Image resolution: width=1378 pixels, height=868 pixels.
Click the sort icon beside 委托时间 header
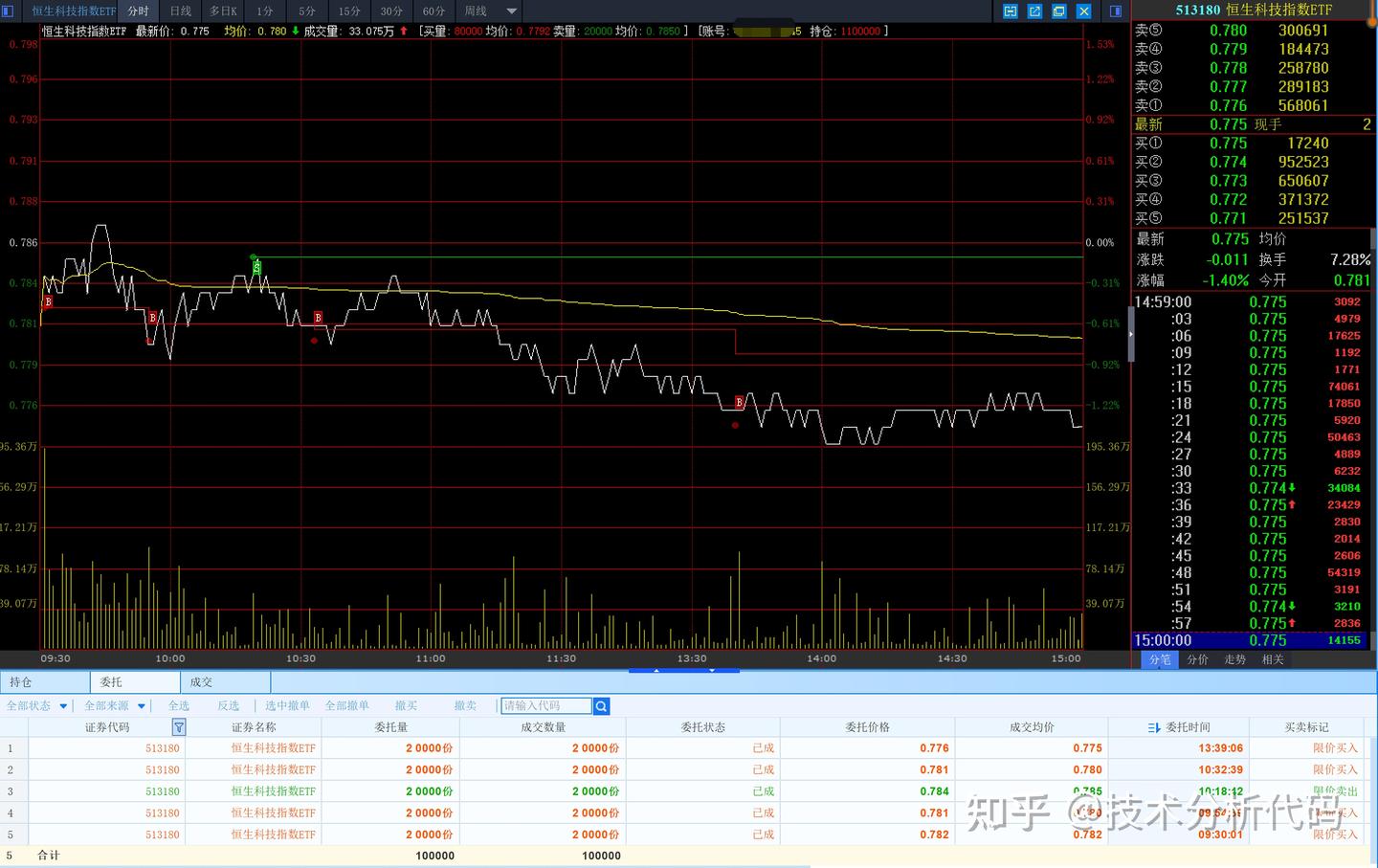point(1153,727)
